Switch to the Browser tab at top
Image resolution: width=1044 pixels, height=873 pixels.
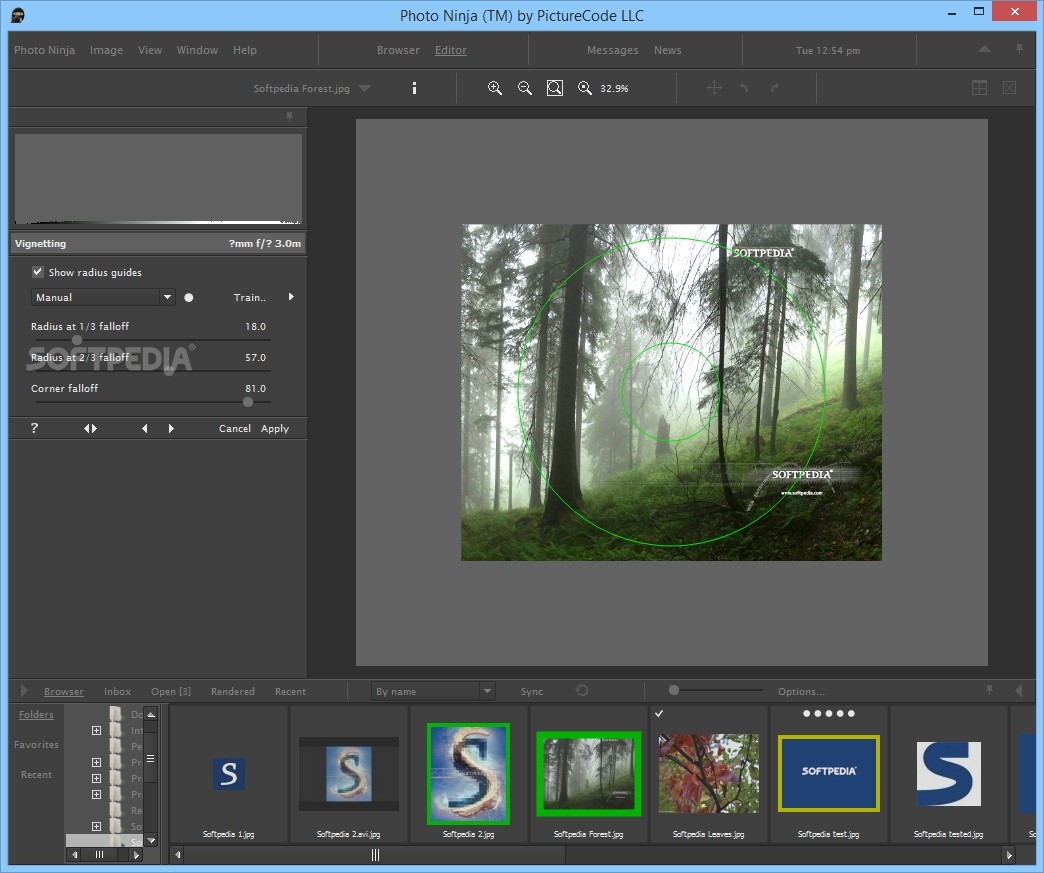pos(398,50)
